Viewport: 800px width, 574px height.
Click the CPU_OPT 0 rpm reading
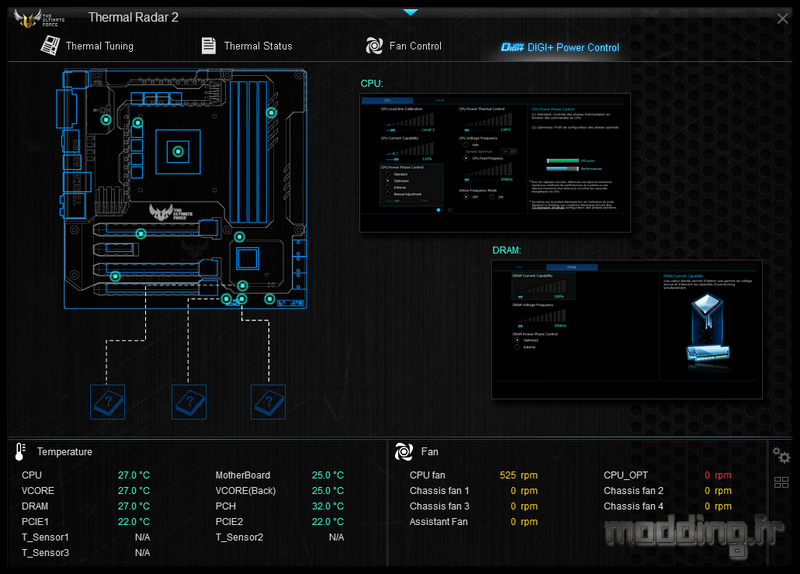pyautogui.click(x=718, y=475)
